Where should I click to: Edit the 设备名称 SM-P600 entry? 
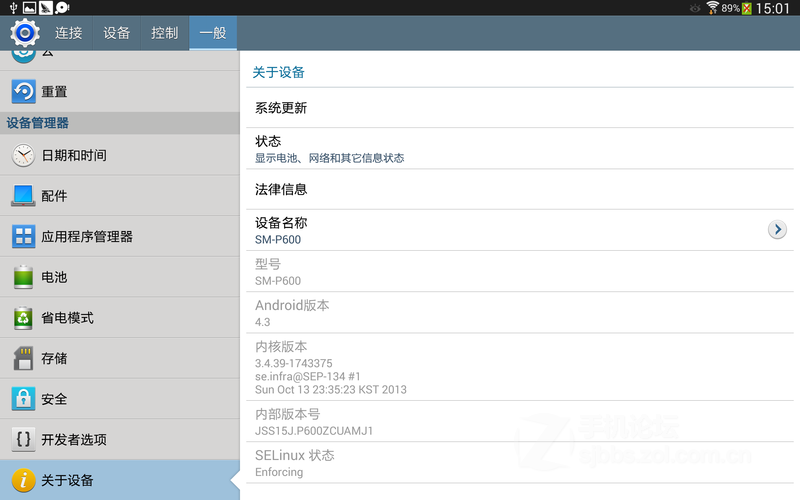[519, 230]
